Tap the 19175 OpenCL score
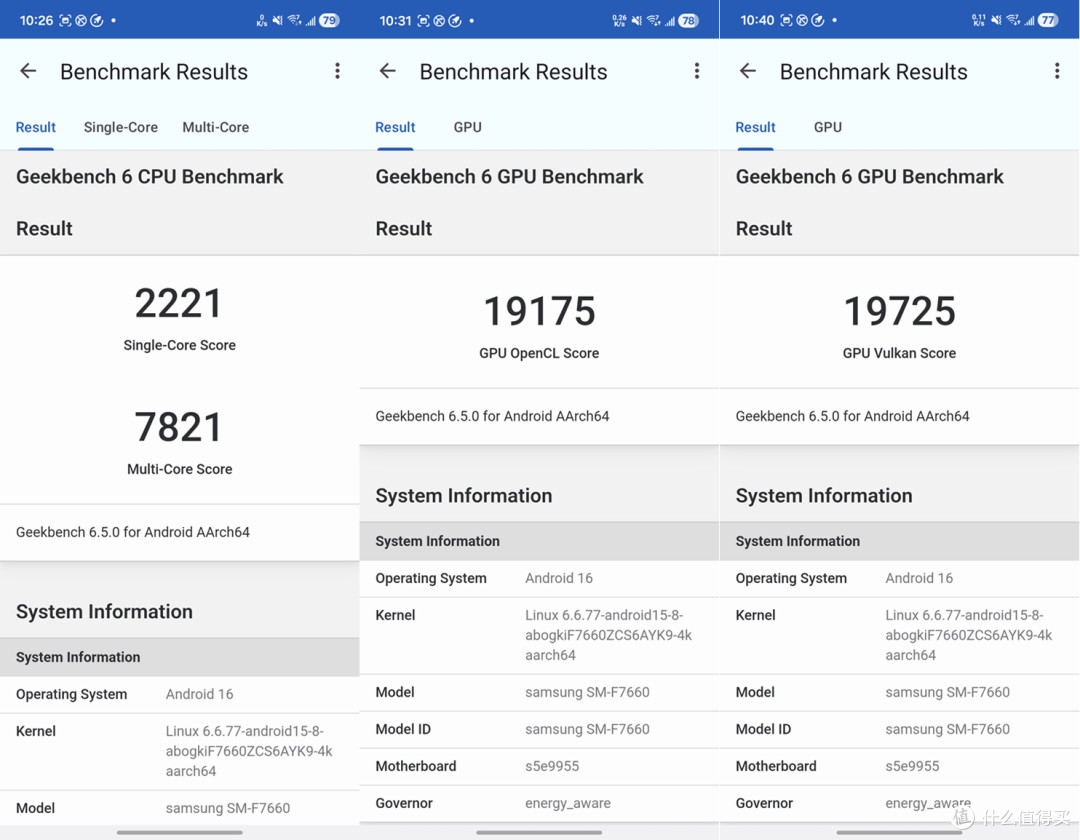Screen dimensions: 1080x840 539,311
